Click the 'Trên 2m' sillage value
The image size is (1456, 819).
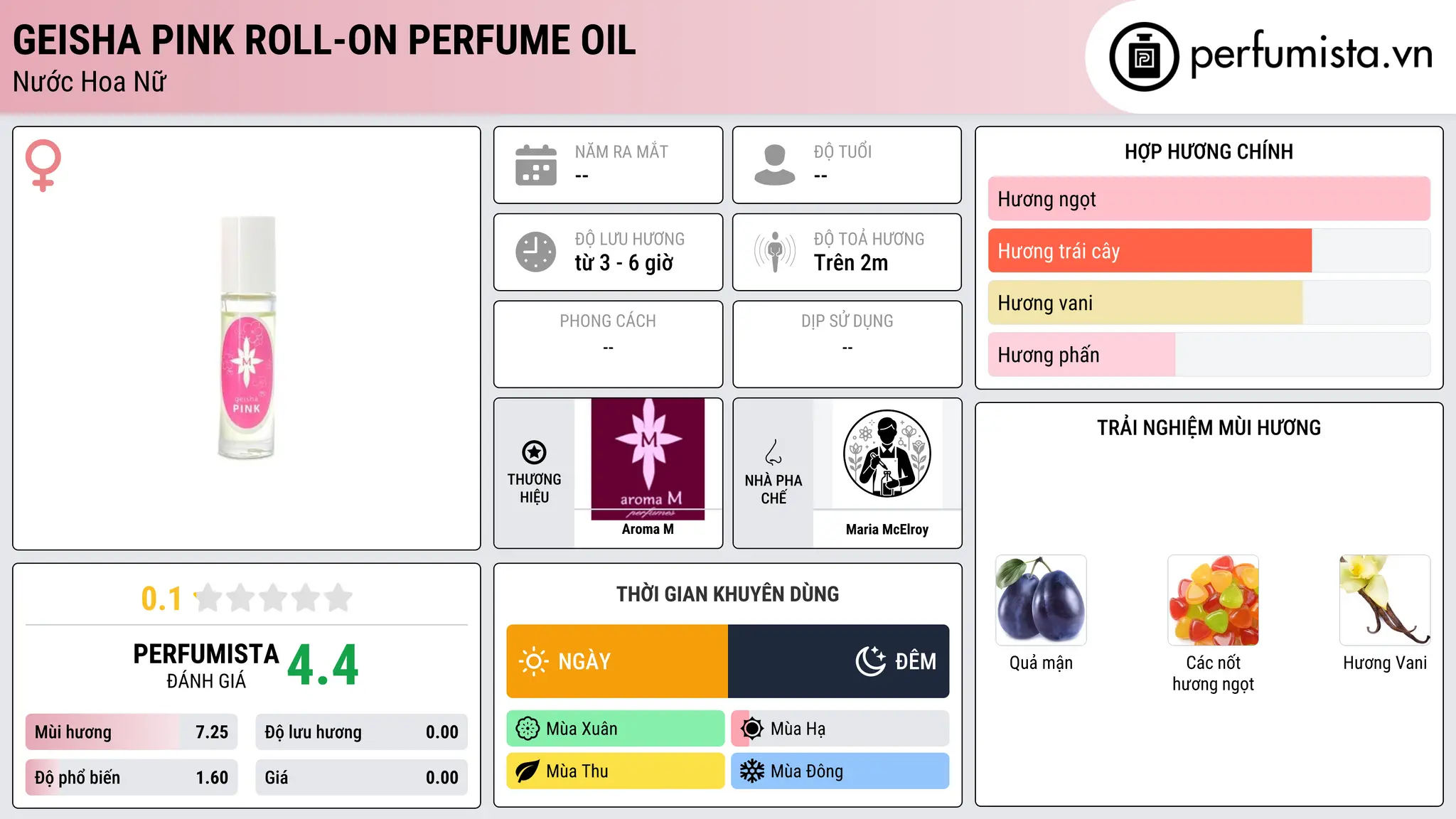click(x=851, y=263)
